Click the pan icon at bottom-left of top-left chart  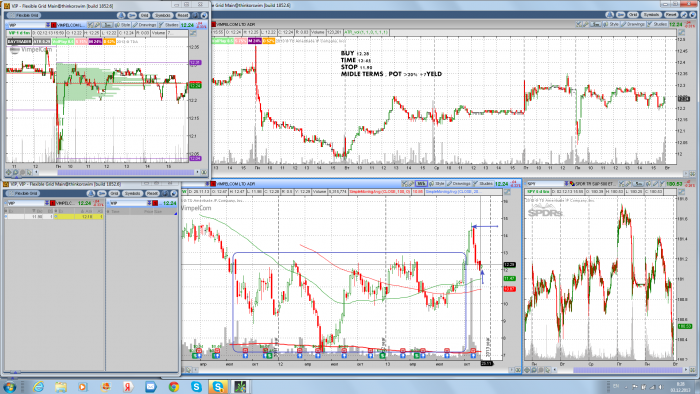8,172
